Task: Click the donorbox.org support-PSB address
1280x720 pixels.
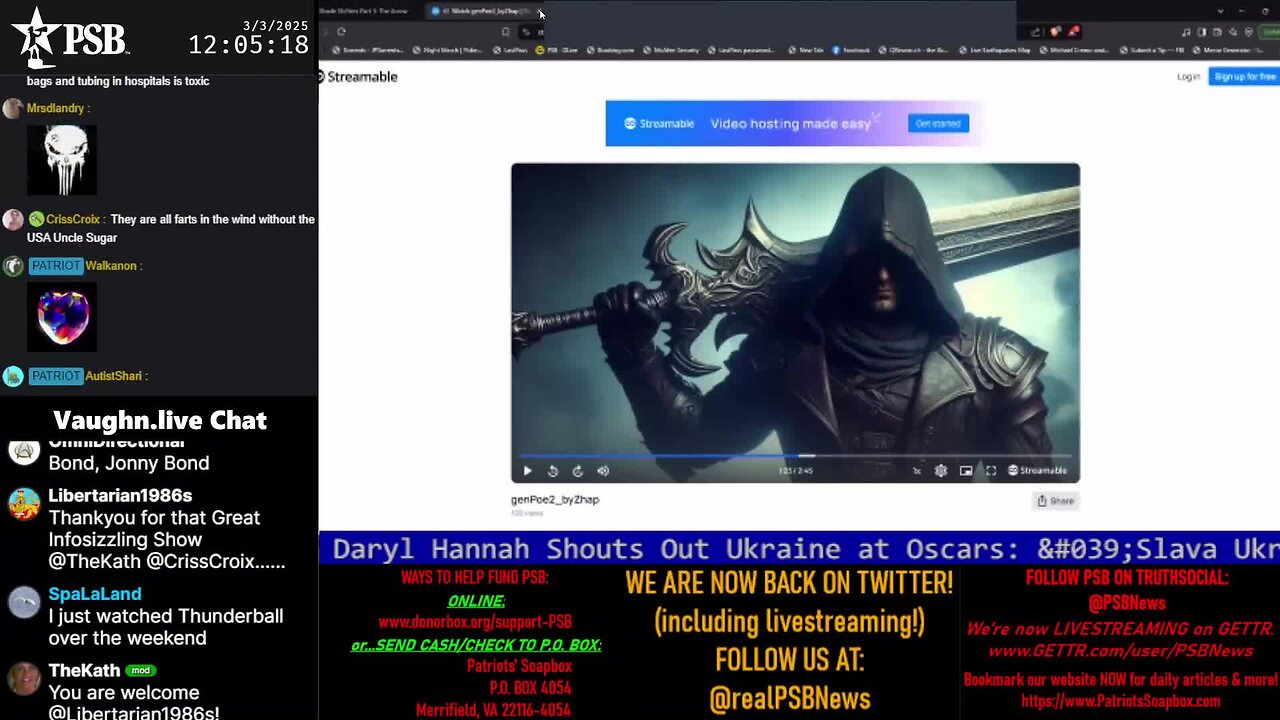Action: click(475, 622)
